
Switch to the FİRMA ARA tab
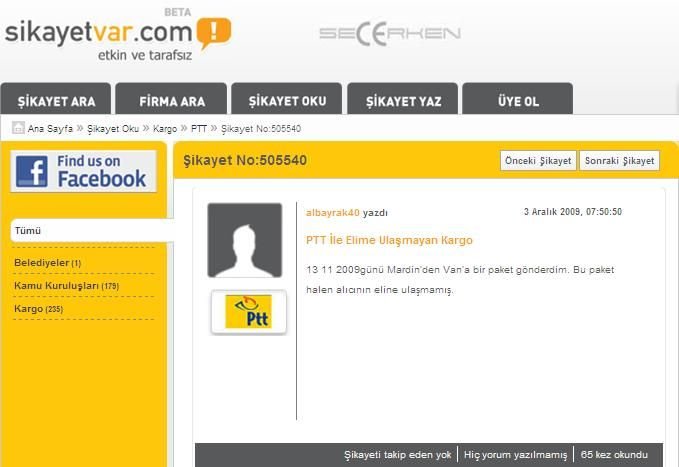click(x=171, y=101)
